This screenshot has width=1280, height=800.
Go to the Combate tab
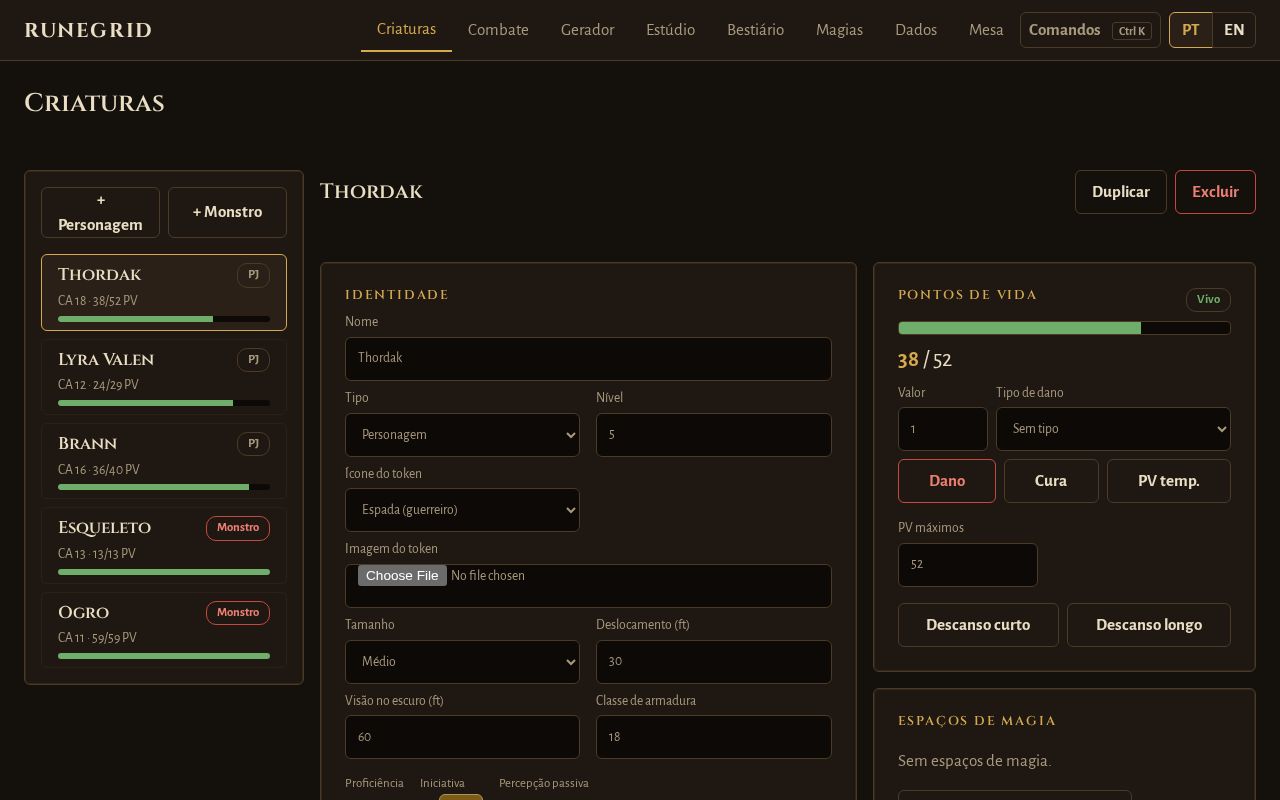tap(498, 30)
